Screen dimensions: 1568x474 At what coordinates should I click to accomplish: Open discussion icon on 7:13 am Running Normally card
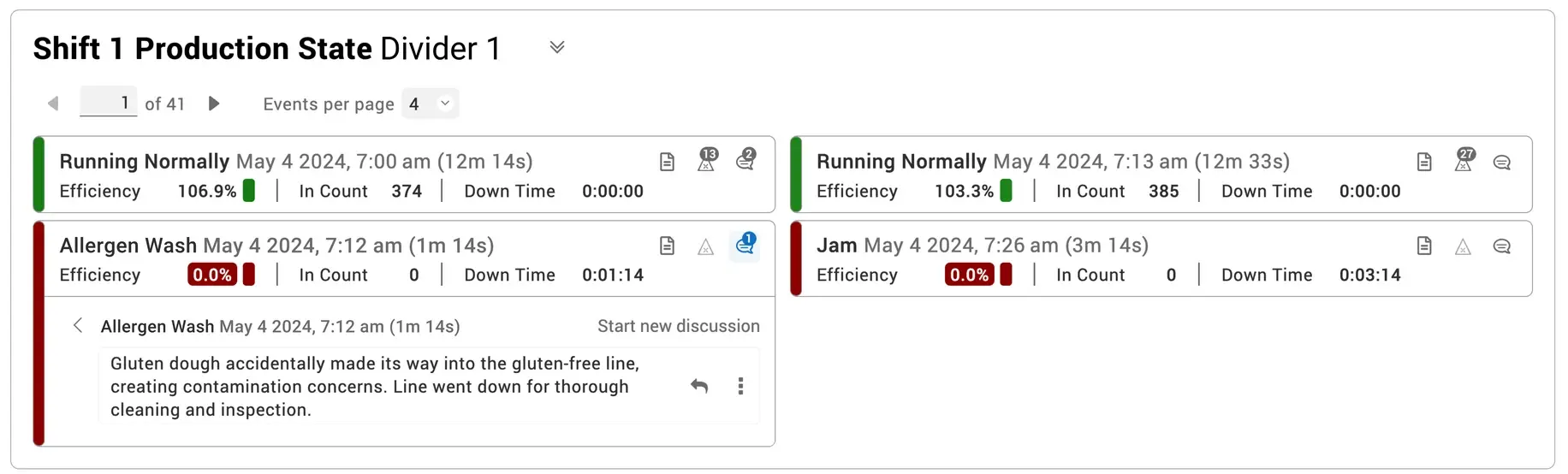[x=1501, y=163]
